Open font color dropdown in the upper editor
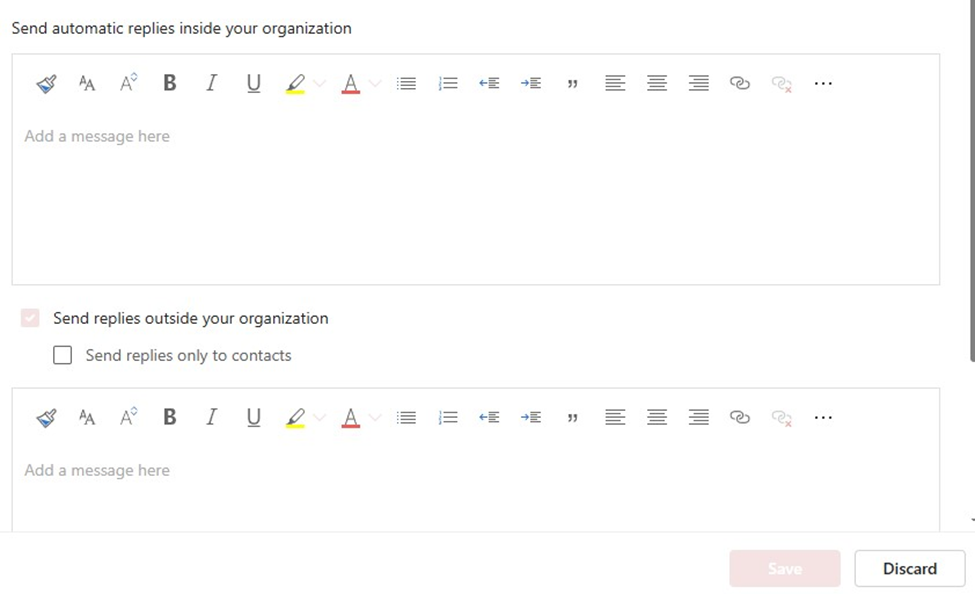Viewport: 975px width, 594px height. [375, 83]
